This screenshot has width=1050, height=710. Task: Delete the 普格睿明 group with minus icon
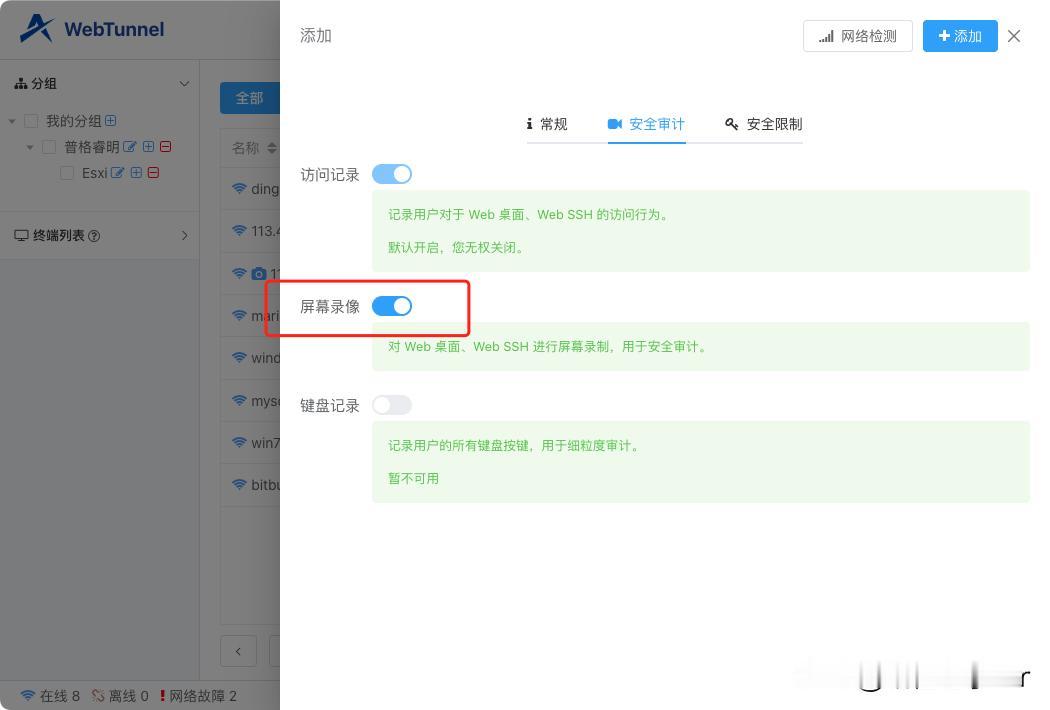[x=165, y=147]
